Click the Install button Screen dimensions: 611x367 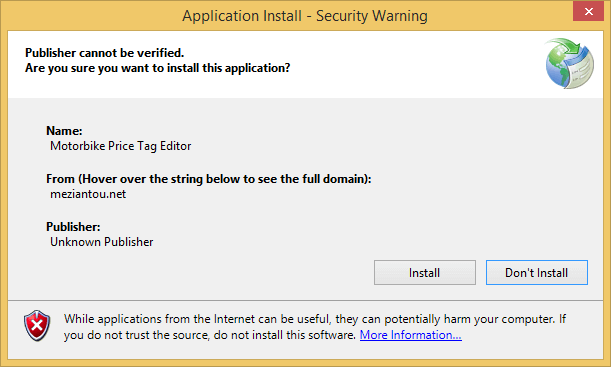pyautogui.click(x=424, y=272)
